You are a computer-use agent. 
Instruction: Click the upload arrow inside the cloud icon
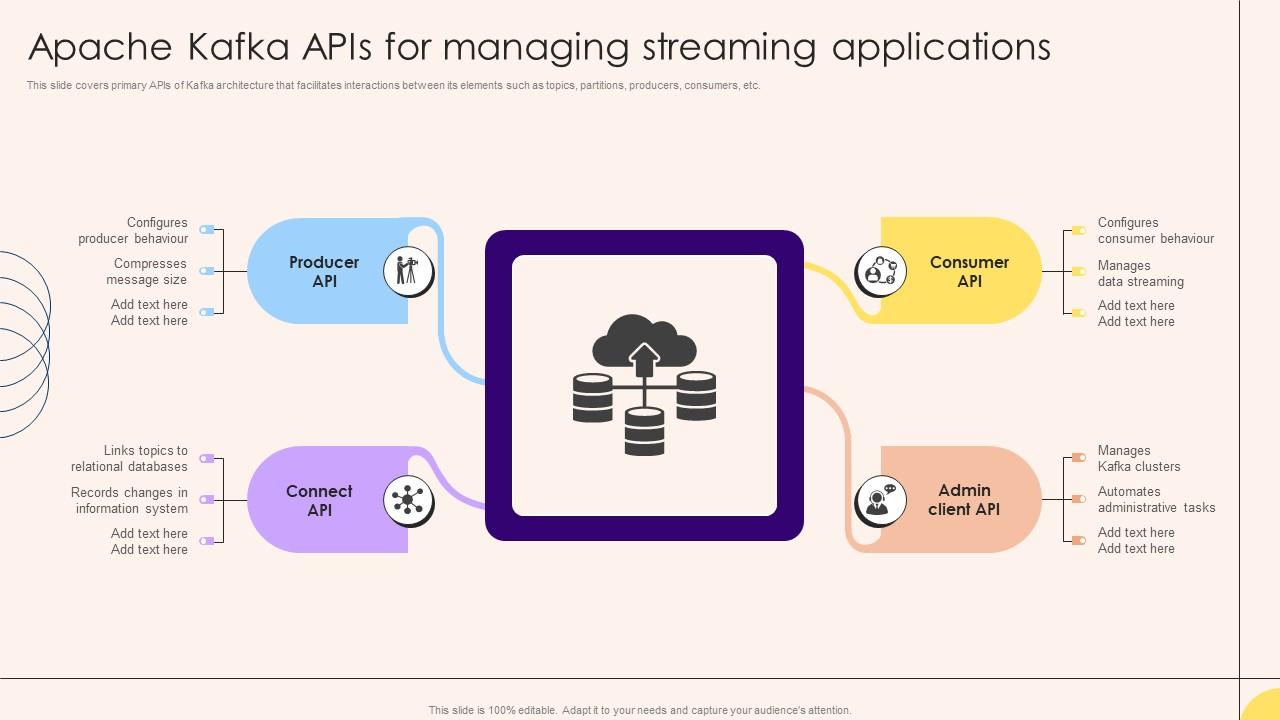coord(644,357)
